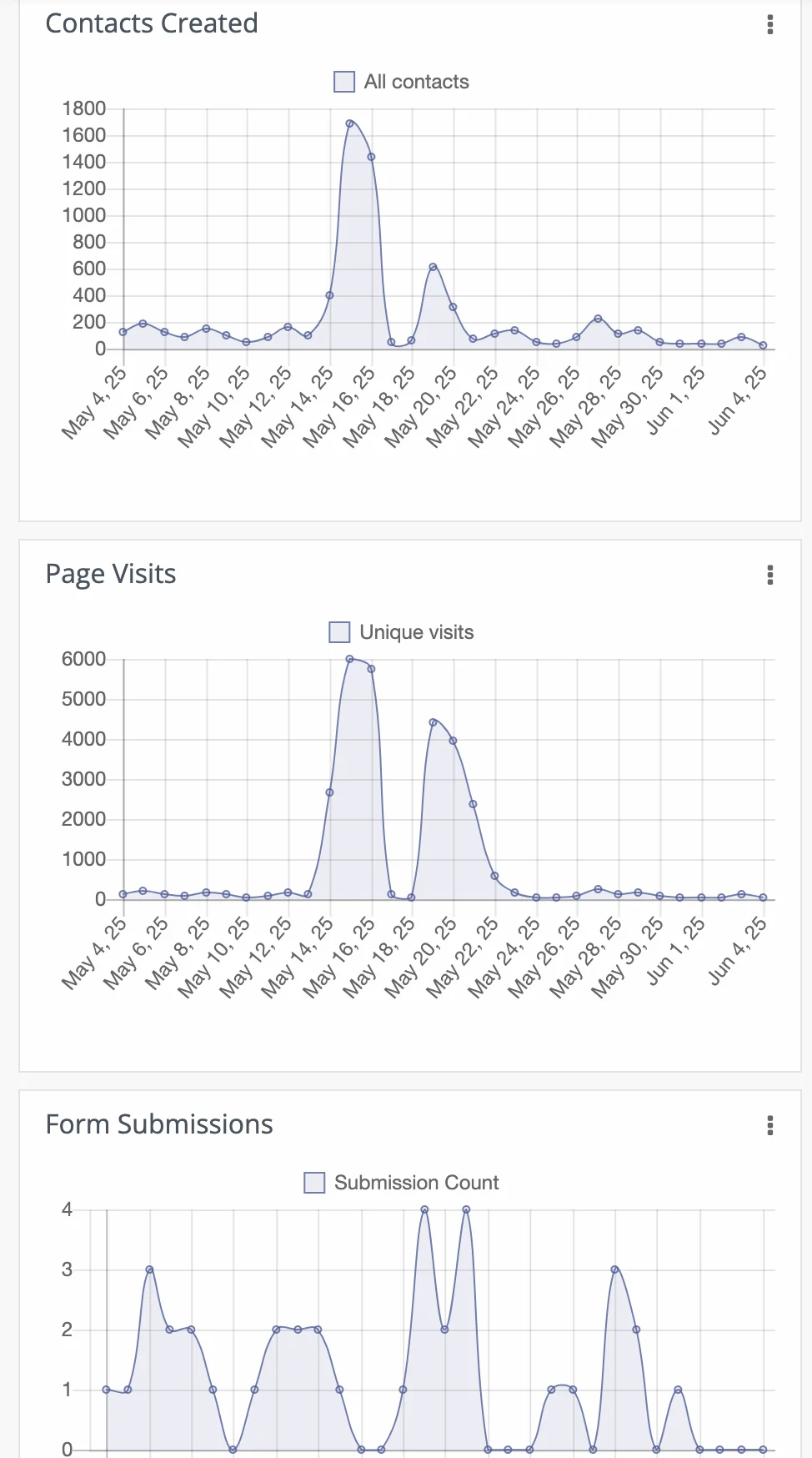Click the first Form Submissions peak at 4
The image size is (812, 1458).
[x=424, y=1209]
